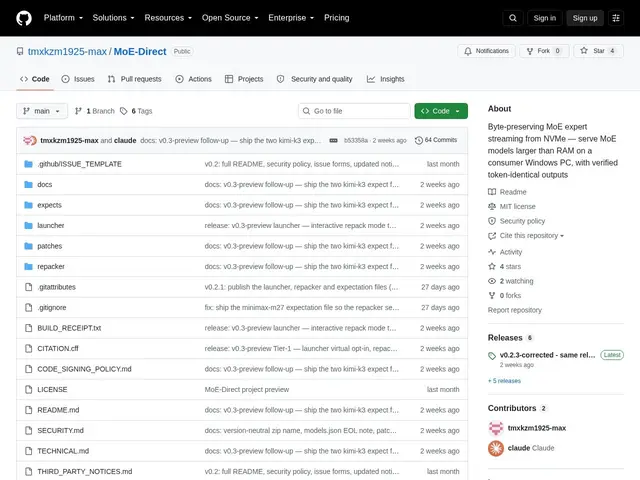The height and width of the screenshot is (480, 640).
Task: Open TECHNICAL.md file
Action: [x=63, y=451]
